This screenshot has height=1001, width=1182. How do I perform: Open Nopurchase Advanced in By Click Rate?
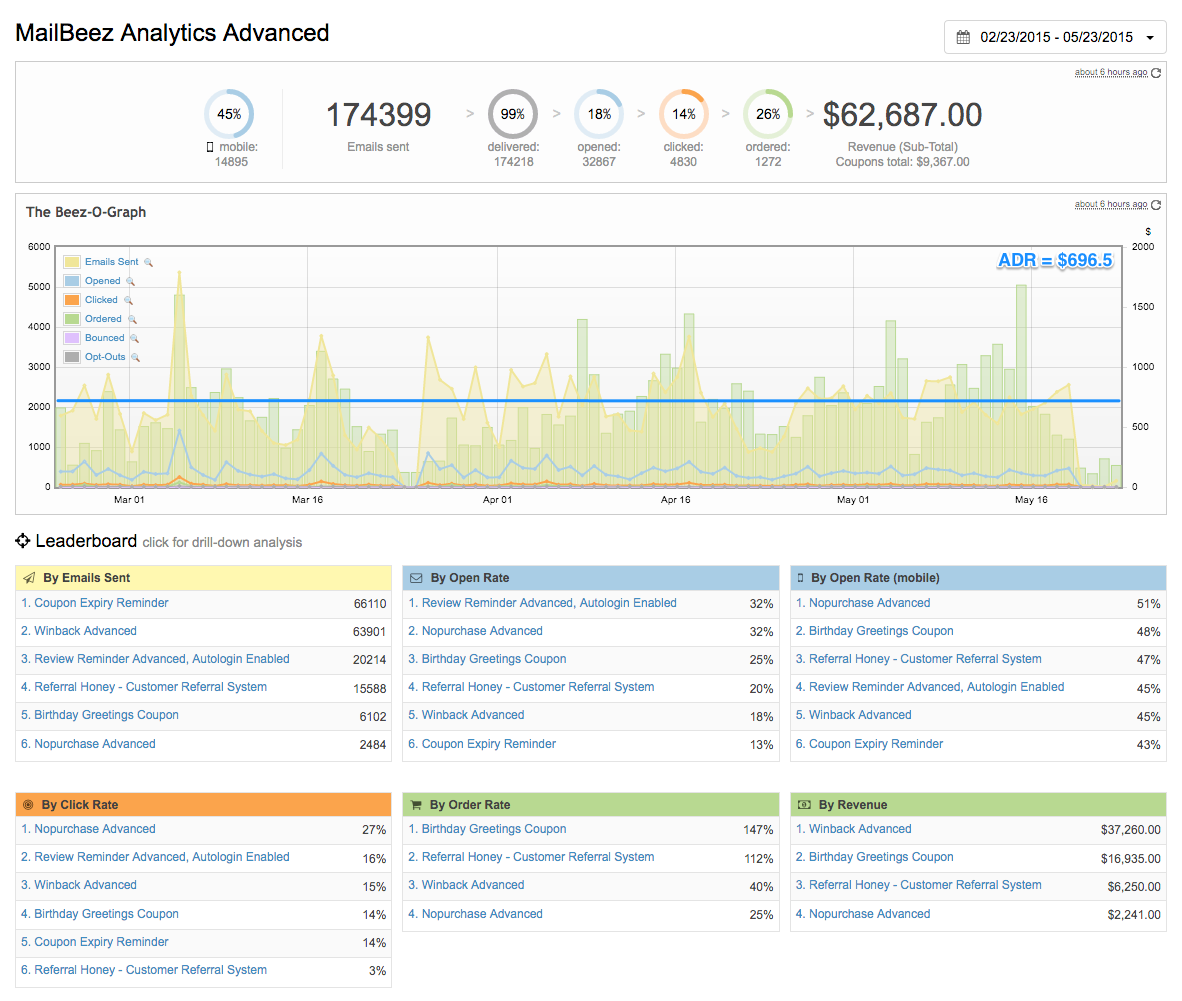pyautogui.click(x=94, y=828)
